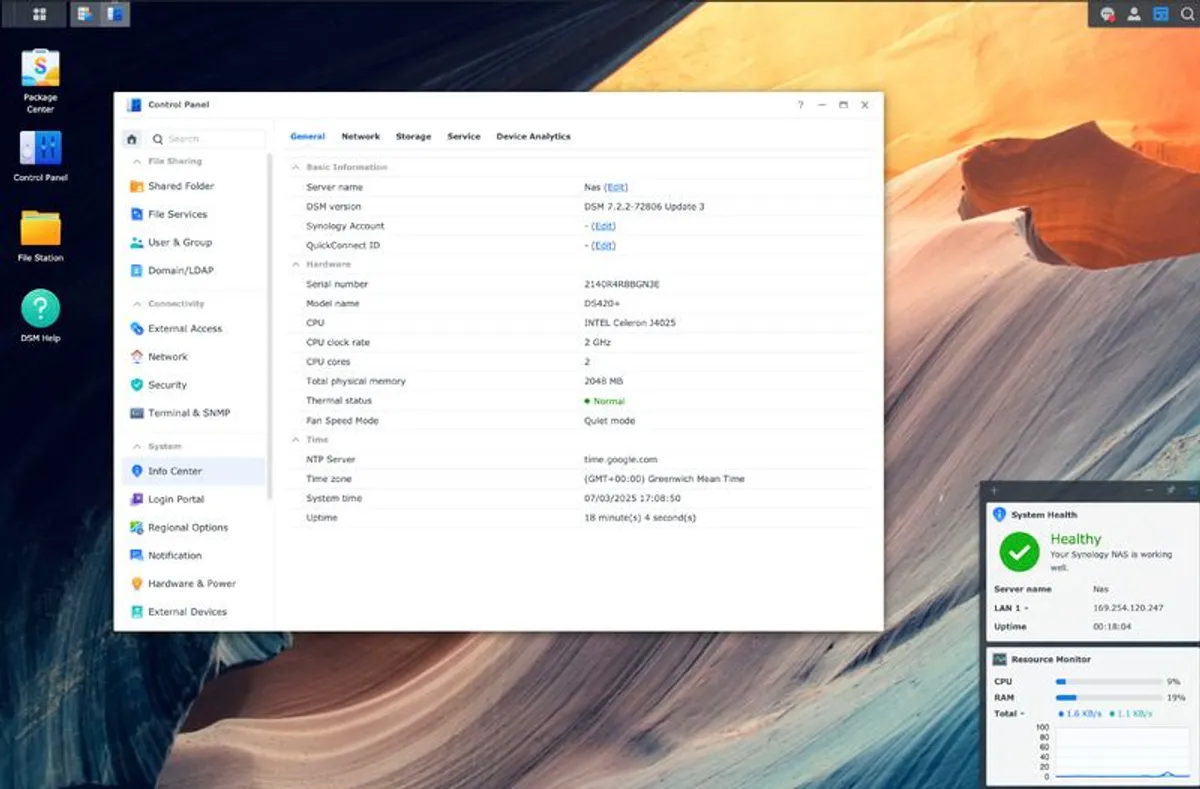The height and width of the screenshot is (789, 1200).
Task: Open Shared Folder in sidebar
Action: 193,186
